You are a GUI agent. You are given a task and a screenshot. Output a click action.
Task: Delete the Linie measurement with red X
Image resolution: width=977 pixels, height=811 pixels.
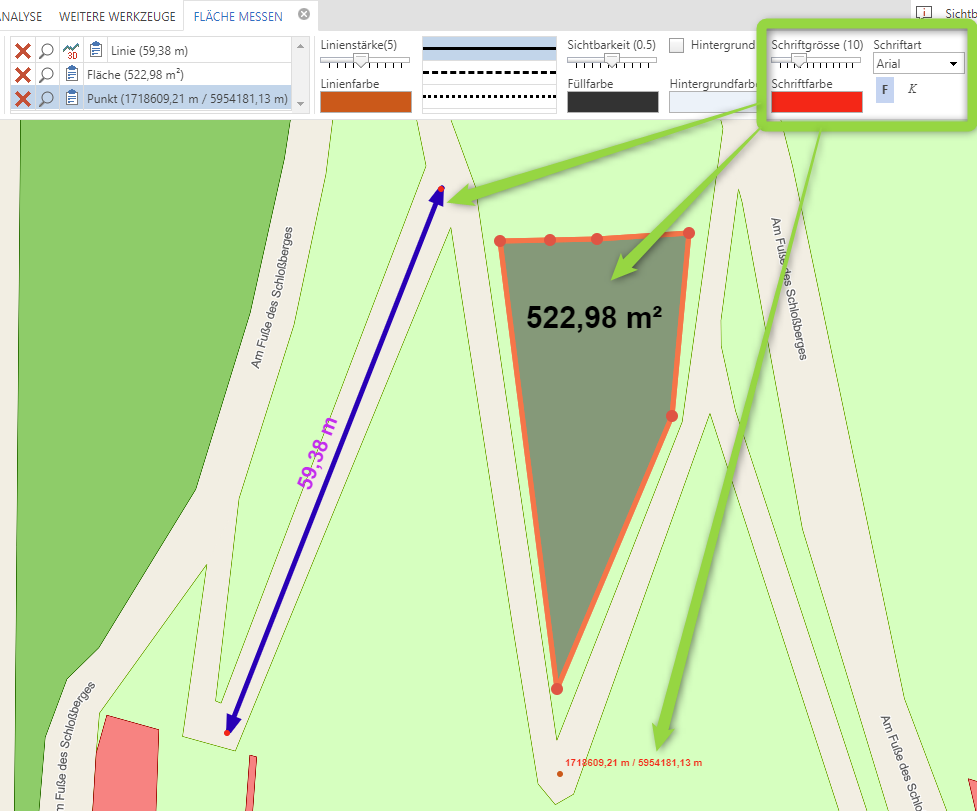click(x=23, y=51)
